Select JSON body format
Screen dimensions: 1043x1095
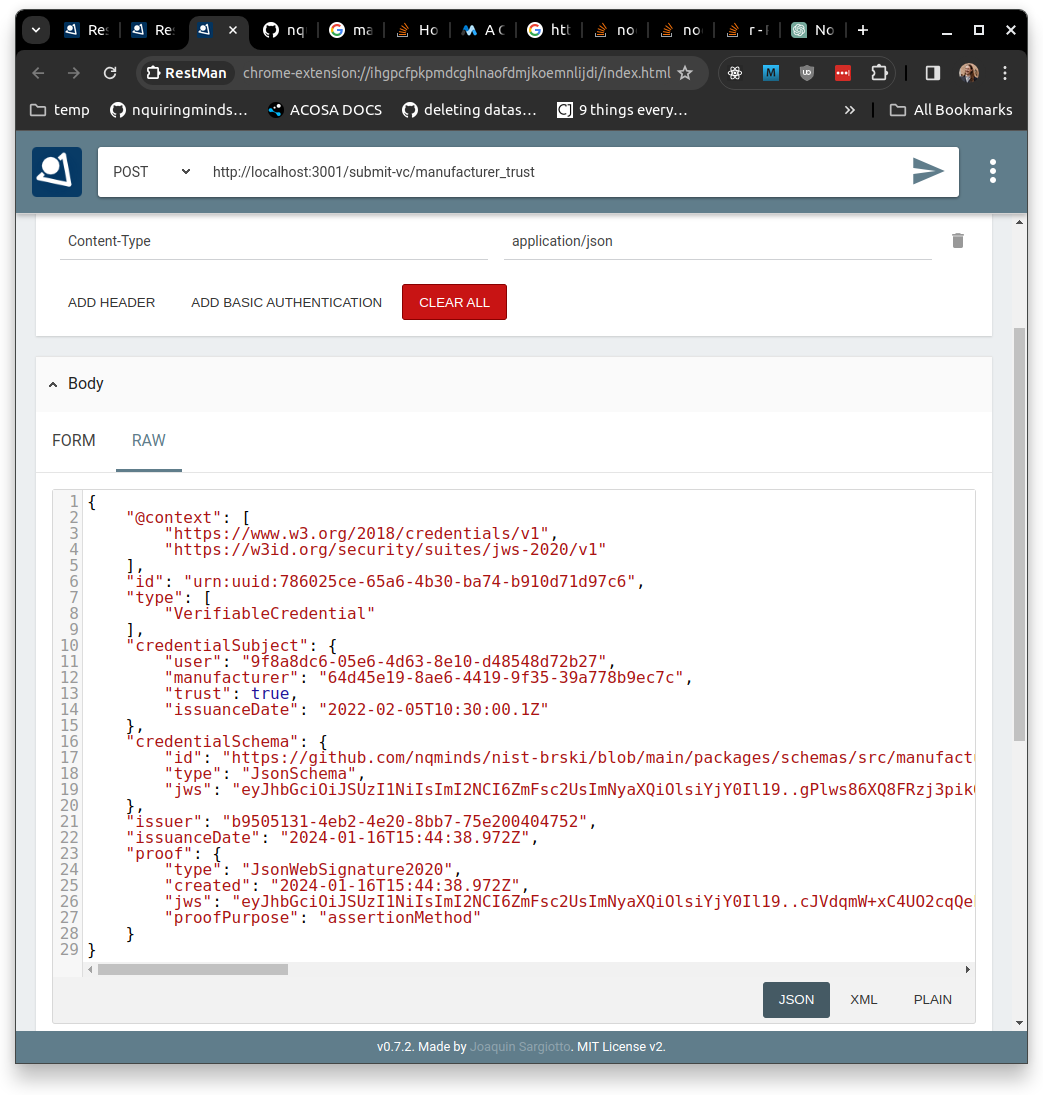pyautogui.click(x=796, y=999)
